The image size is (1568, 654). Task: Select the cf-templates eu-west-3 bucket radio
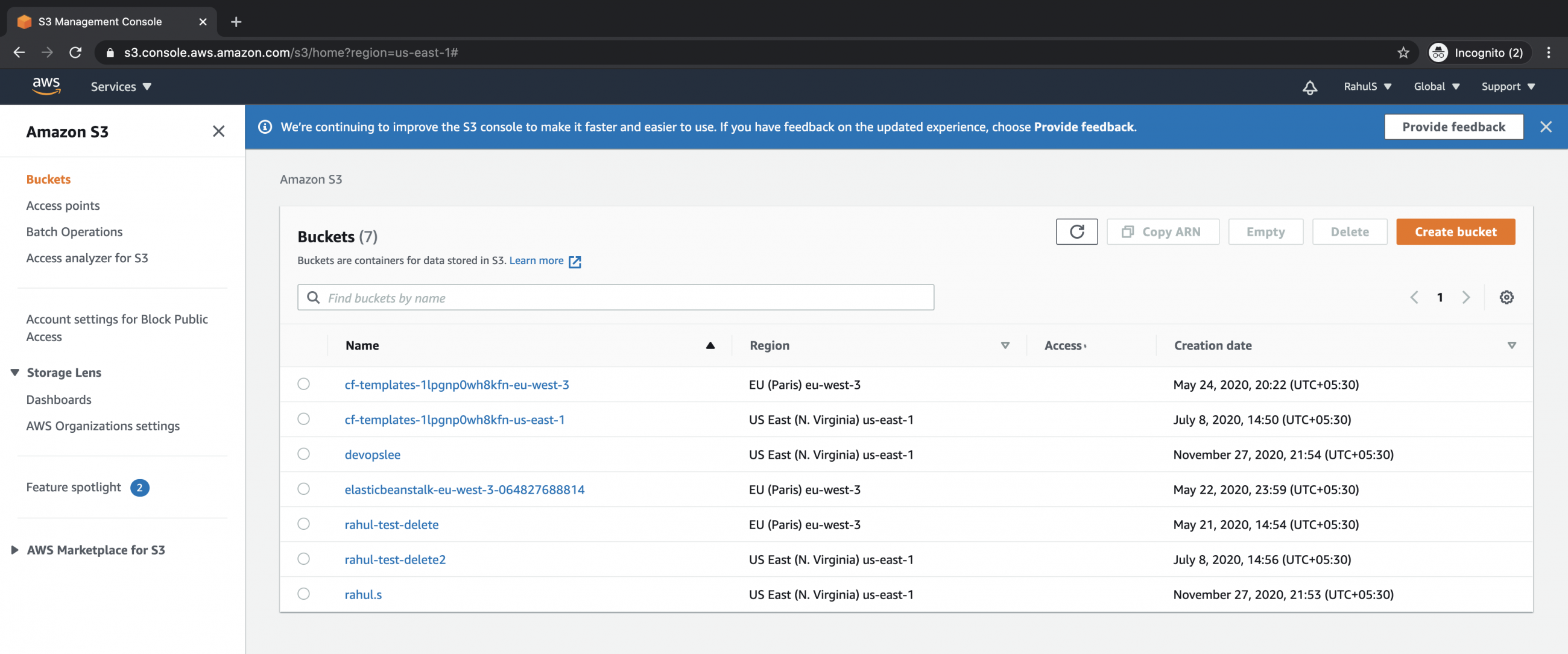click(x=303, y=384)
